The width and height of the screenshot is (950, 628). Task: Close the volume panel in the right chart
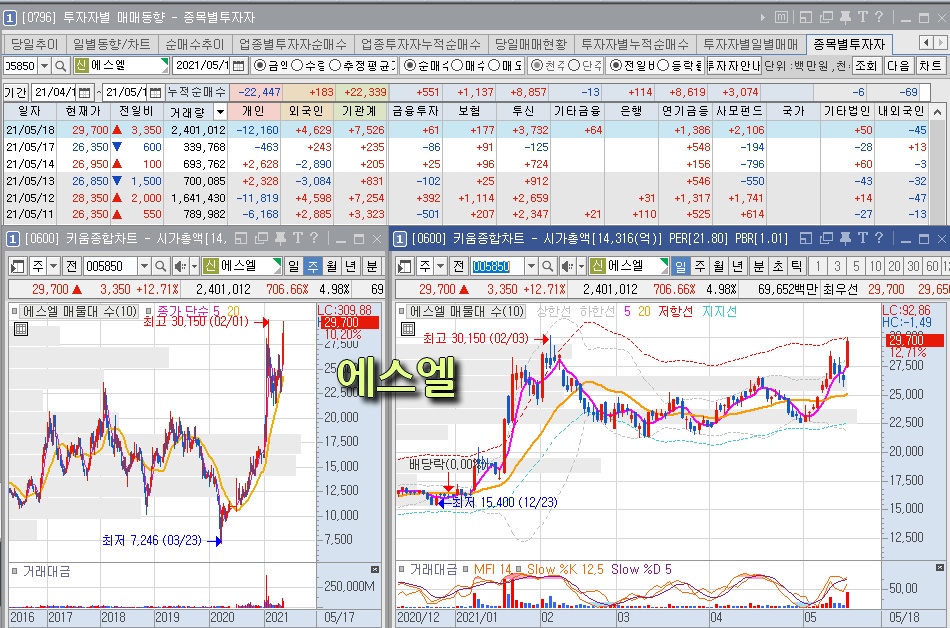pos(940,568)
